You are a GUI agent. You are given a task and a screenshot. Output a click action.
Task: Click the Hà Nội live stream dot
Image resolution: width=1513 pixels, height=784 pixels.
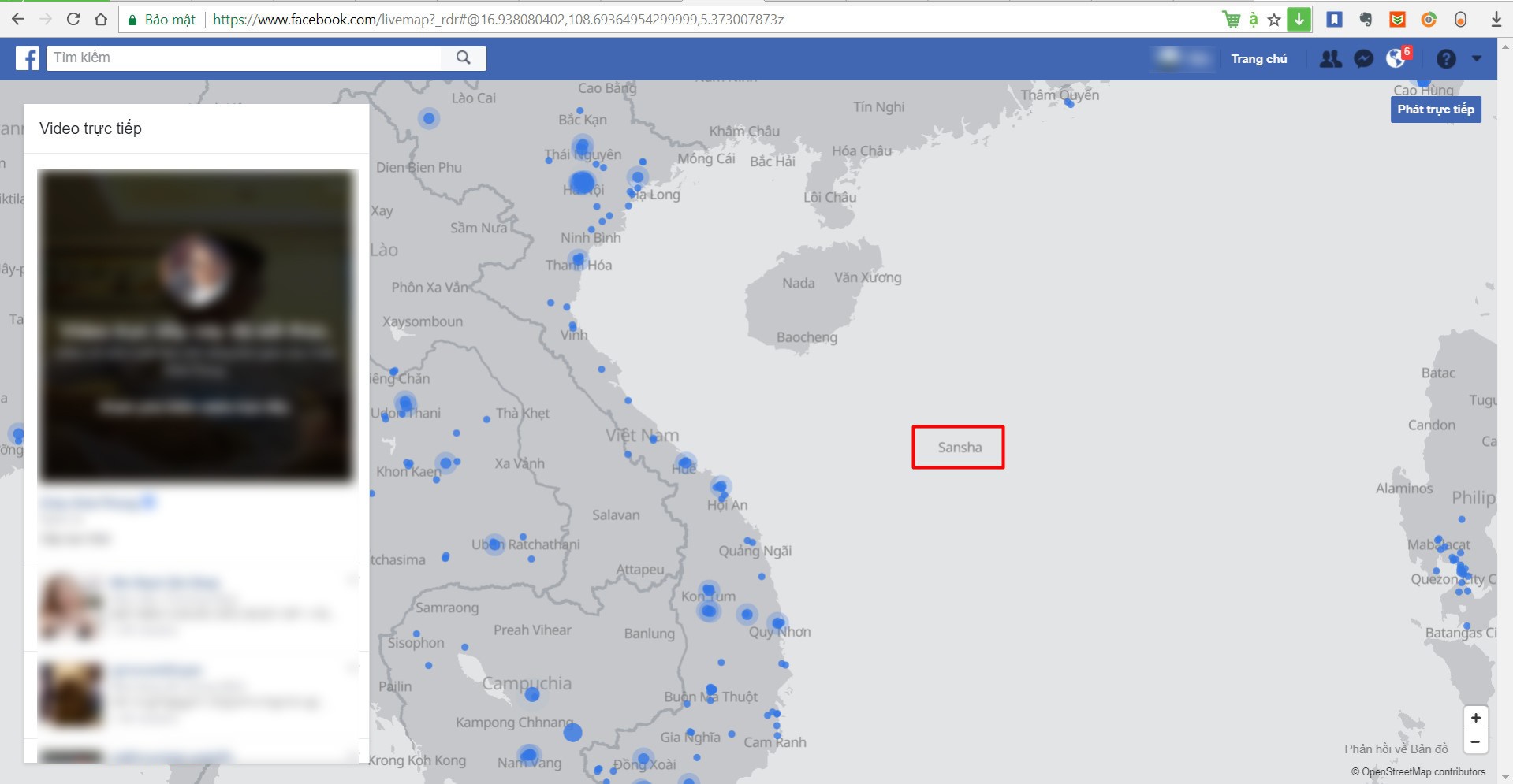582,184
